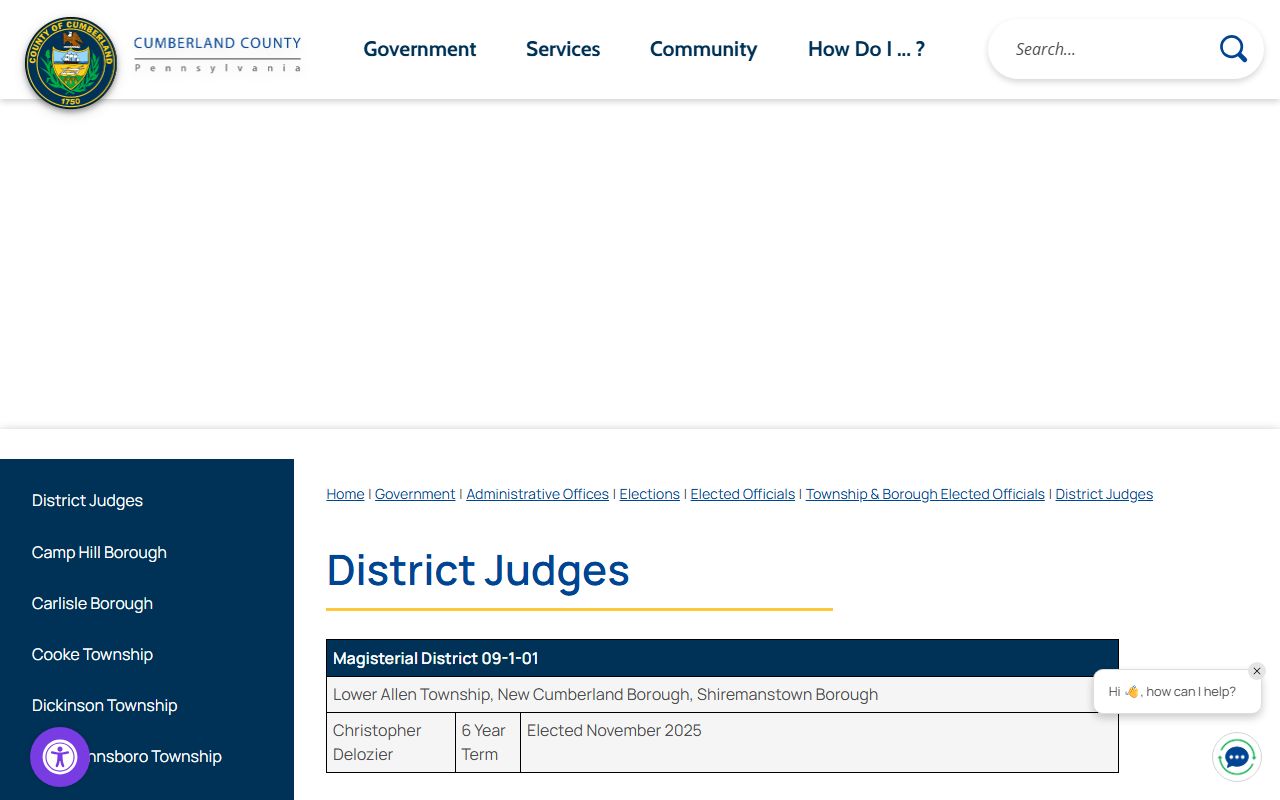1280x800 pixels.
Task: Click the District Judges page heading
Action: (478, 570)
